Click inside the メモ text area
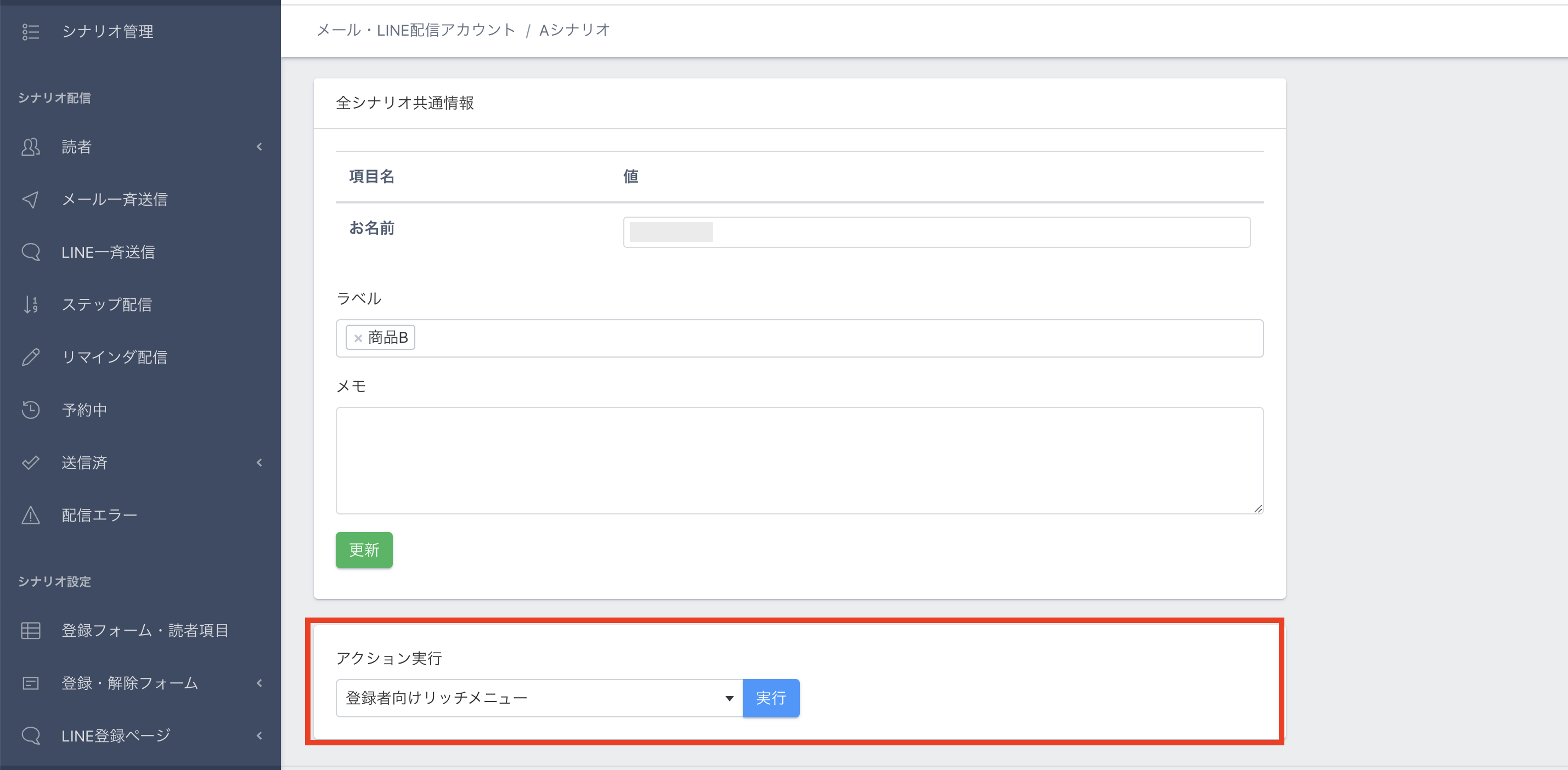 click(799, 460)
